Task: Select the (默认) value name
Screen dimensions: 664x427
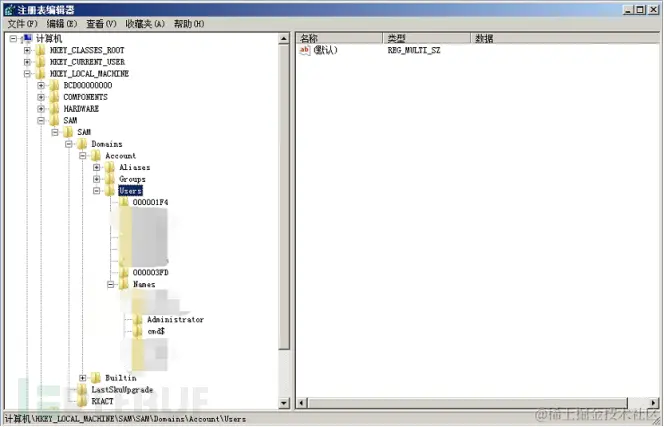Action: (x=325, y=50)
